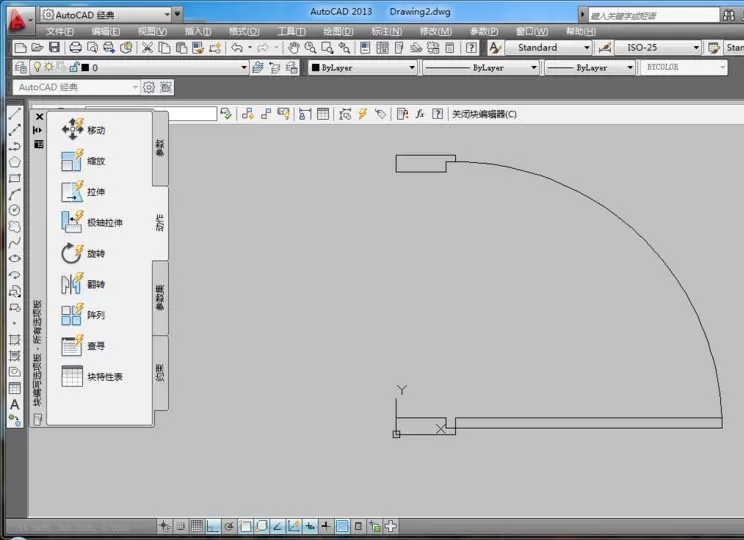Image resolution: width=744 pixels, height=540 pixels.
Task: Select the Multiline Text tool A
Action: point(15,404)
